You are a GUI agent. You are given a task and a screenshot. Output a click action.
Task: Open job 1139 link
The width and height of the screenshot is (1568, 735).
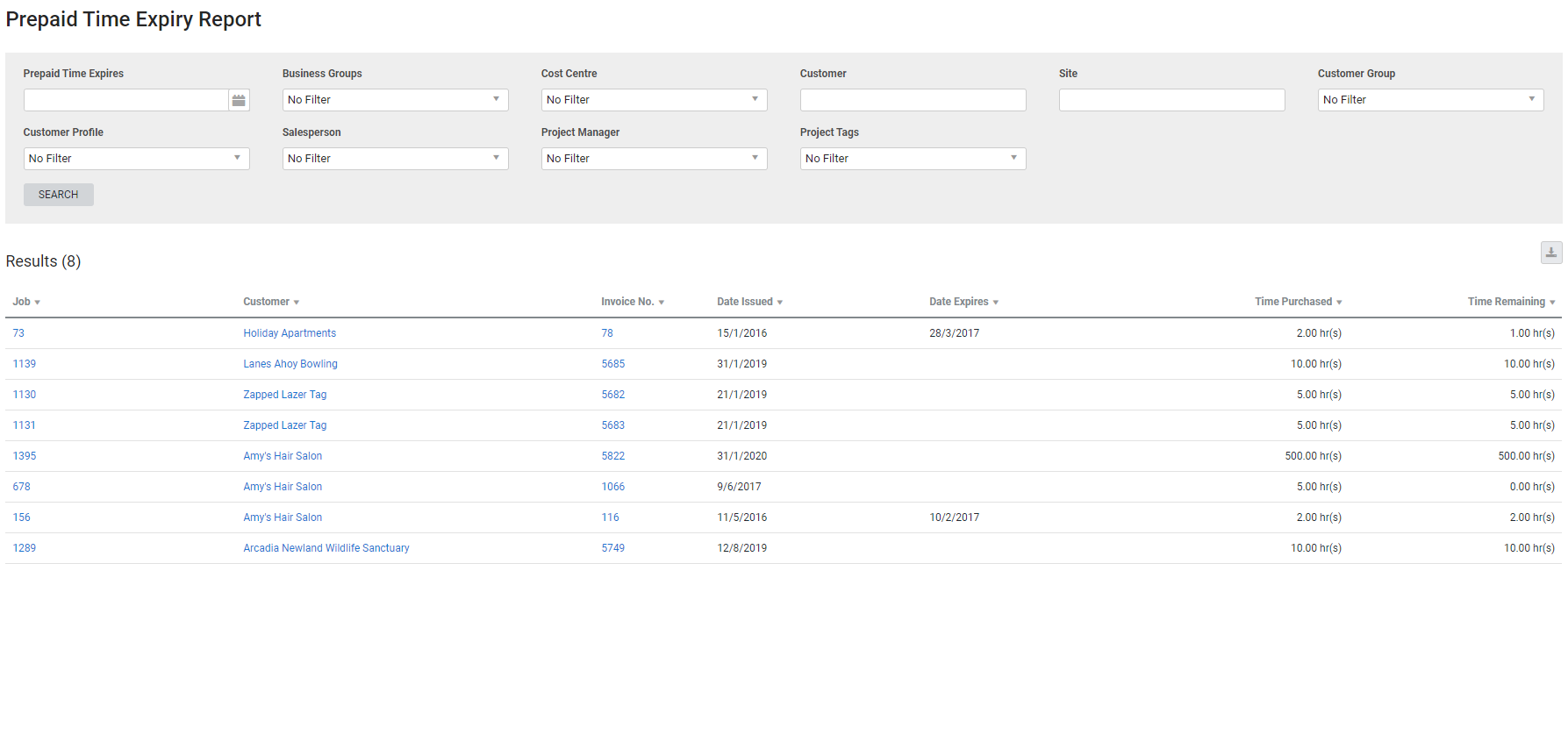coord(25,364)
